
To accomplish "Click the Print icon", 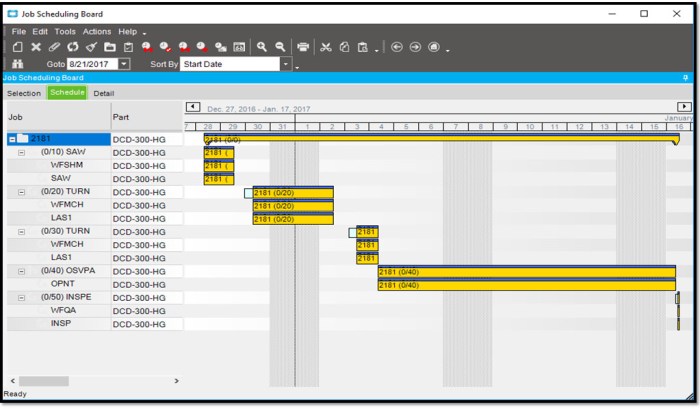I will pos(303,47).
